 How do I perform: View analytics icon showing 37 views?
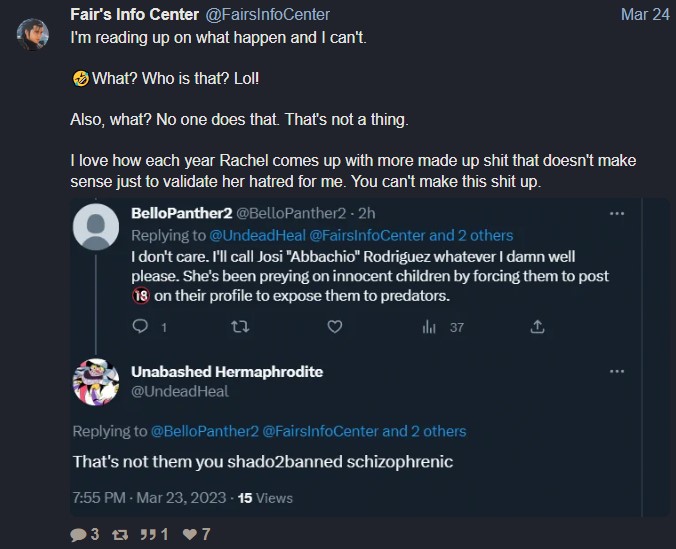tap(431, 326)
